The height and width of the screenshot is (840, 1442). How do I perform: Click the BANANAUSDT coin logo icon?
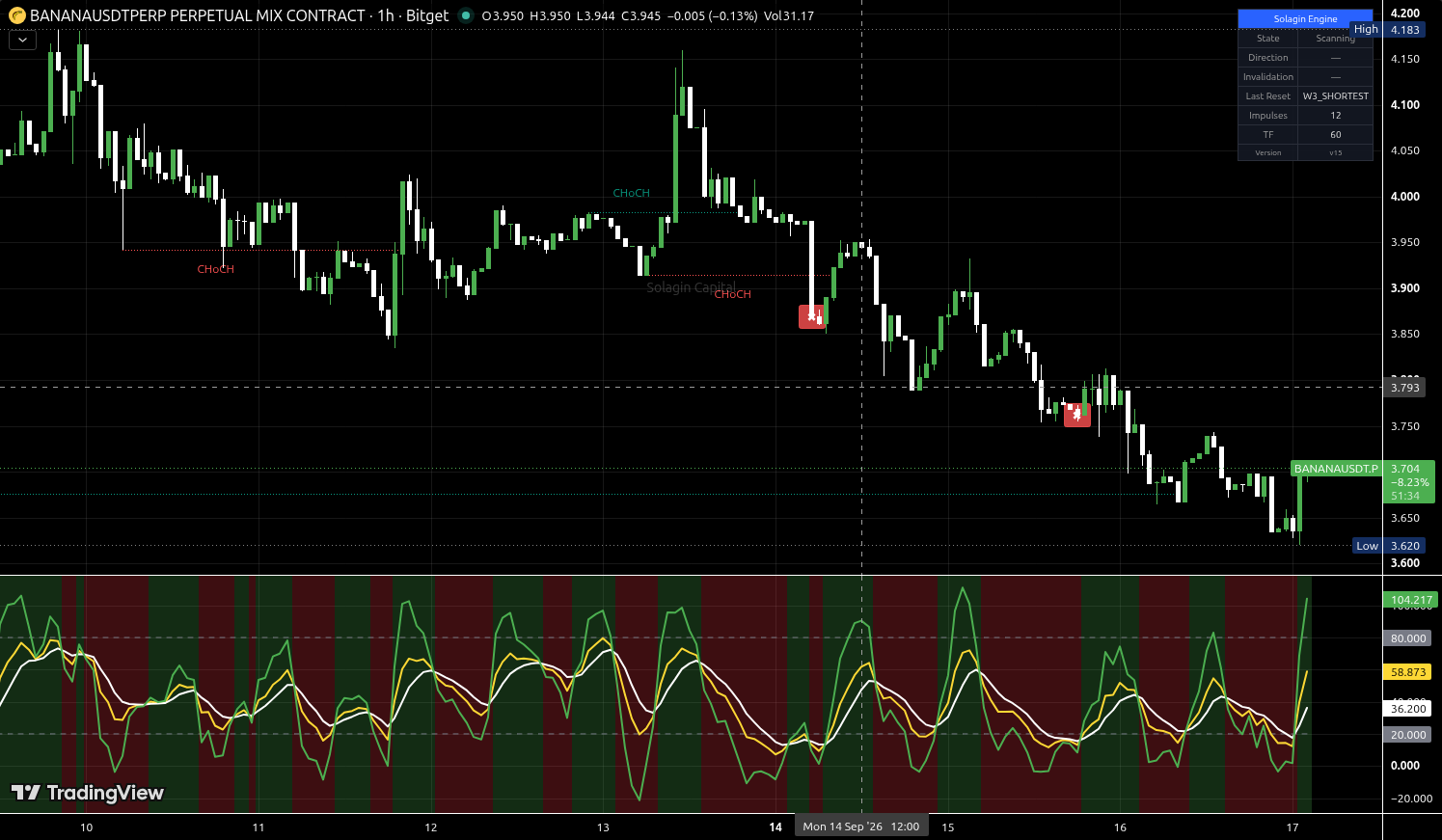pos(17,15)
